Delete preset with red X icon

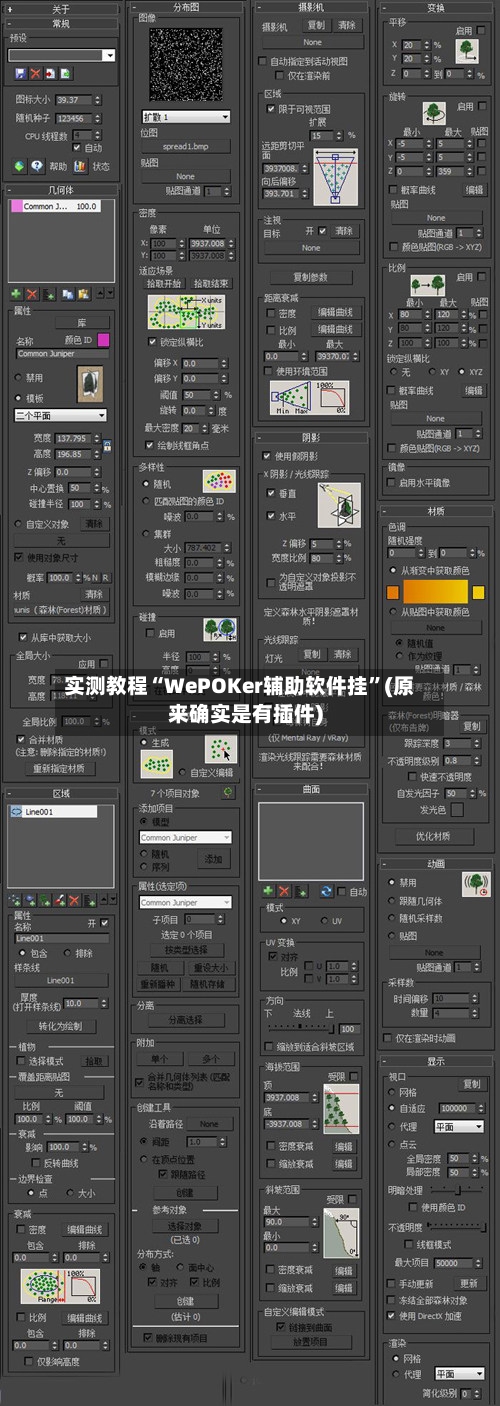coord(35,73)
